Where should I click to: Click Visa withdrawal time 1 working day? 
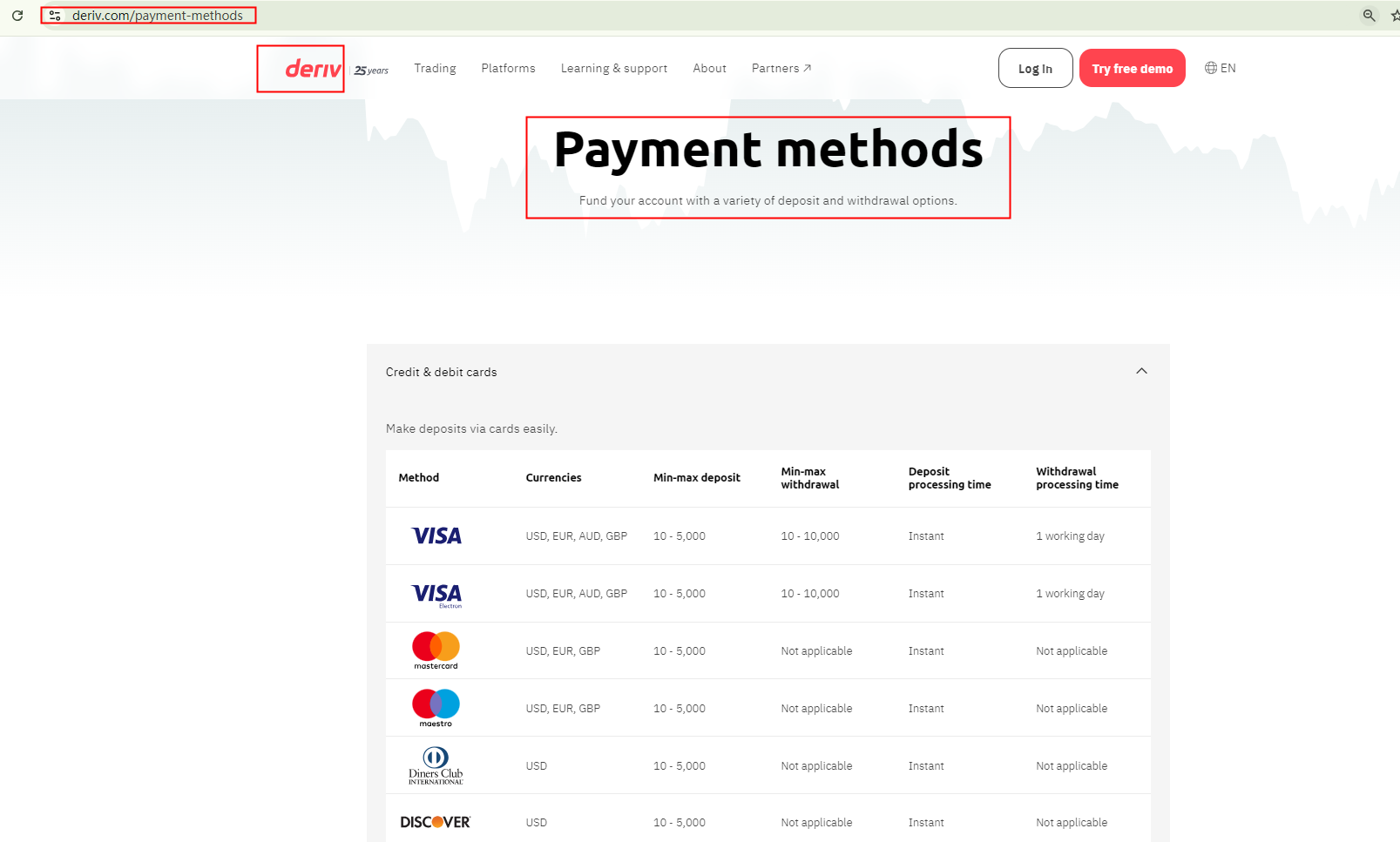click(x=1070, y=536)
